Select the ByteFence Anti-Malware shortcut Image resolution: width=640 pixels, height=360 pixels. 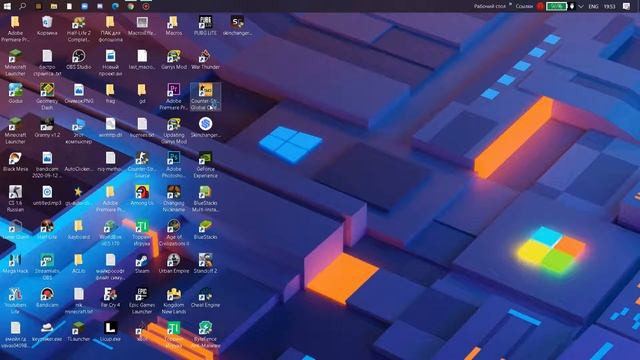pos(205,334)
